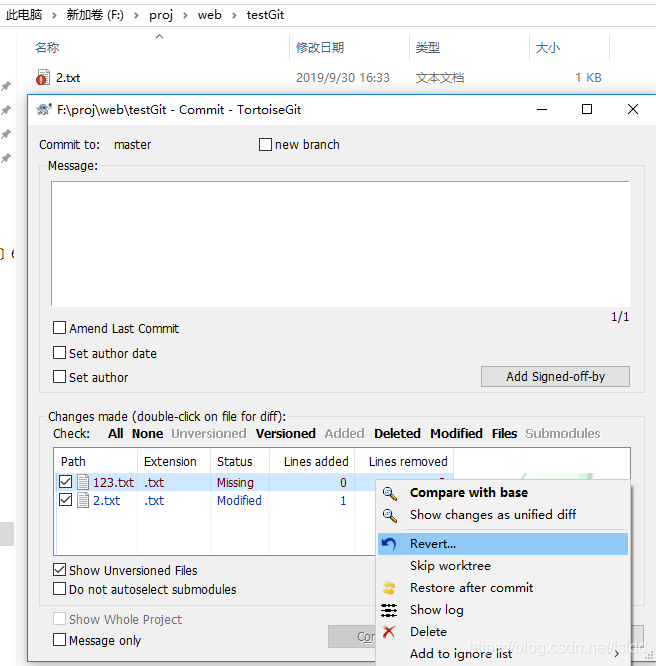Click inside the commit Message text box
The height and width of the screenshot is (666, 656).
click(x=340, y=244)
